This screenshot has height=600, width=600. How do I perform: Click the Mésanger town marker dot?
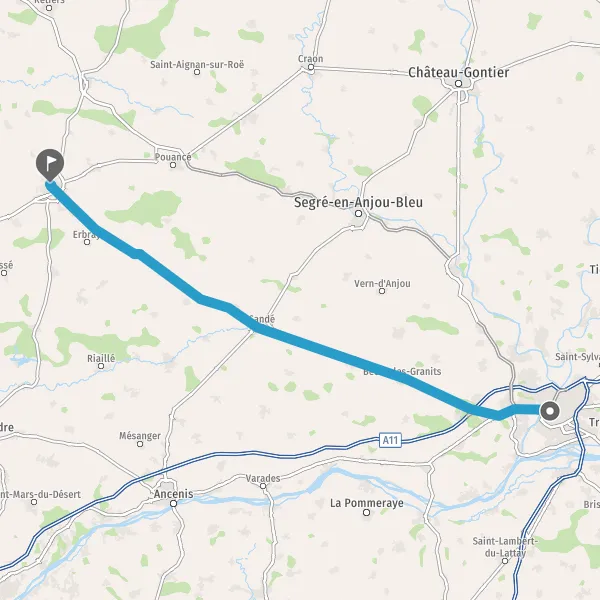(140, 444)
